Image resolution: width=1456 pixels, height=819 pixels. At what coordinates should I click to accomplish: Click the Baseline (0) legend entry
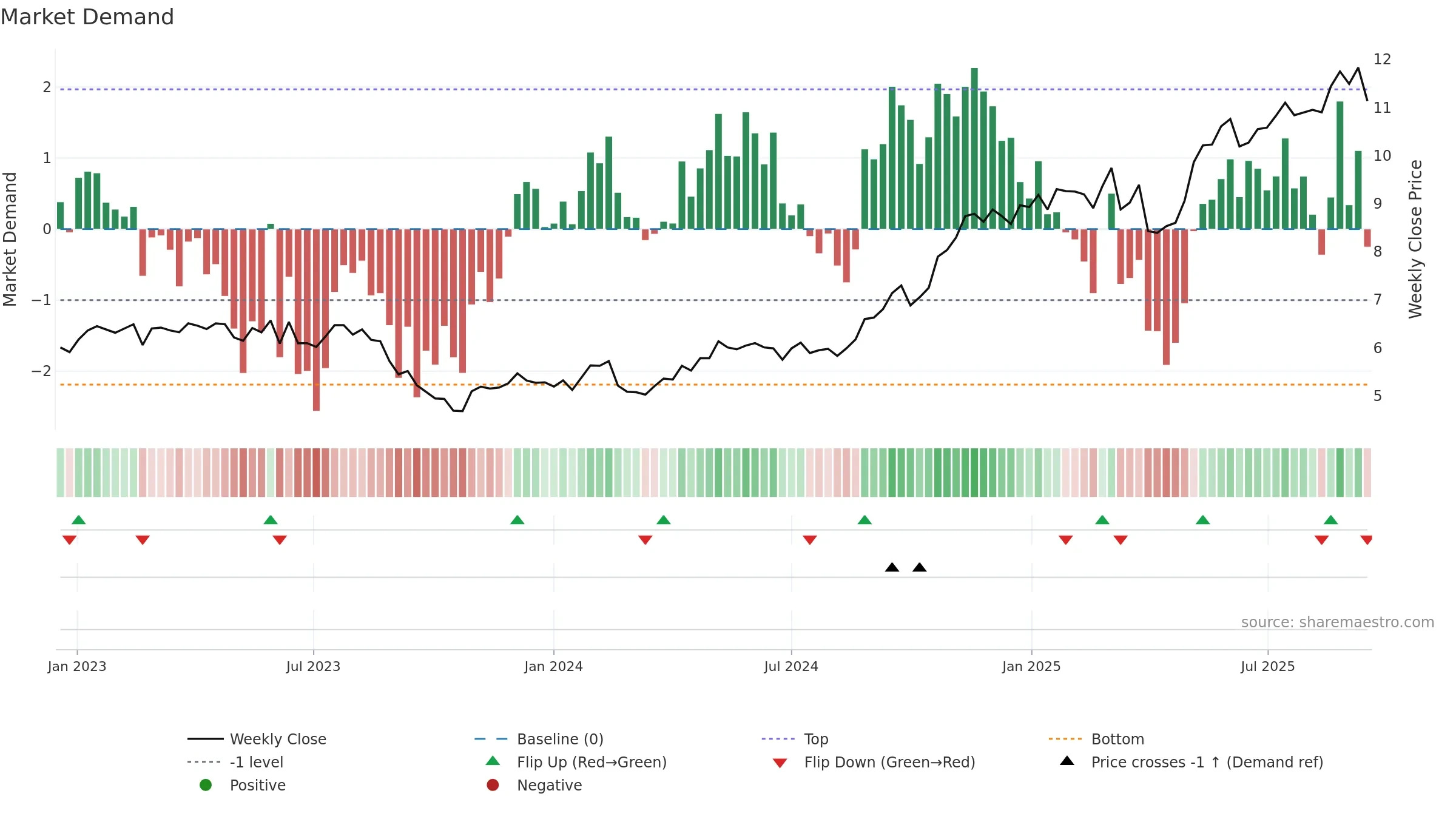click(539, 739)
